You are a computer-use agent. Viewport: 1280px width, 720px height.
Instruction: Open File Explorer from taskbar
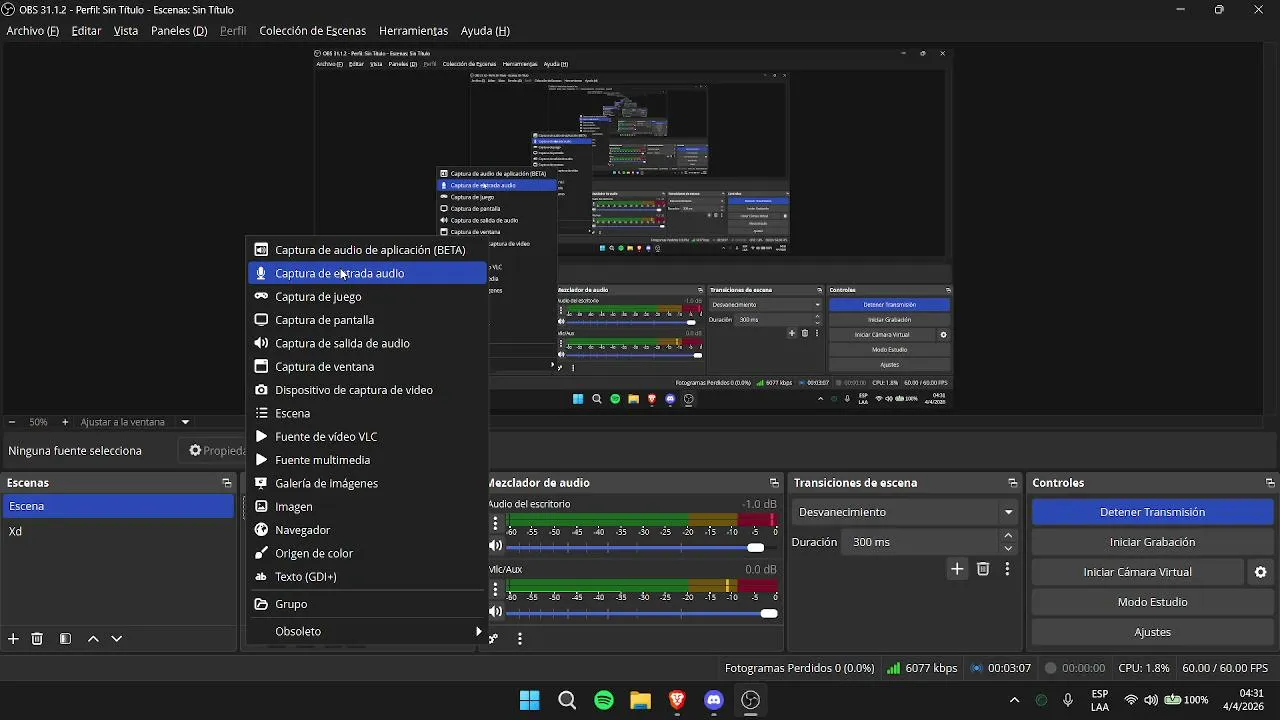point(640,700)
